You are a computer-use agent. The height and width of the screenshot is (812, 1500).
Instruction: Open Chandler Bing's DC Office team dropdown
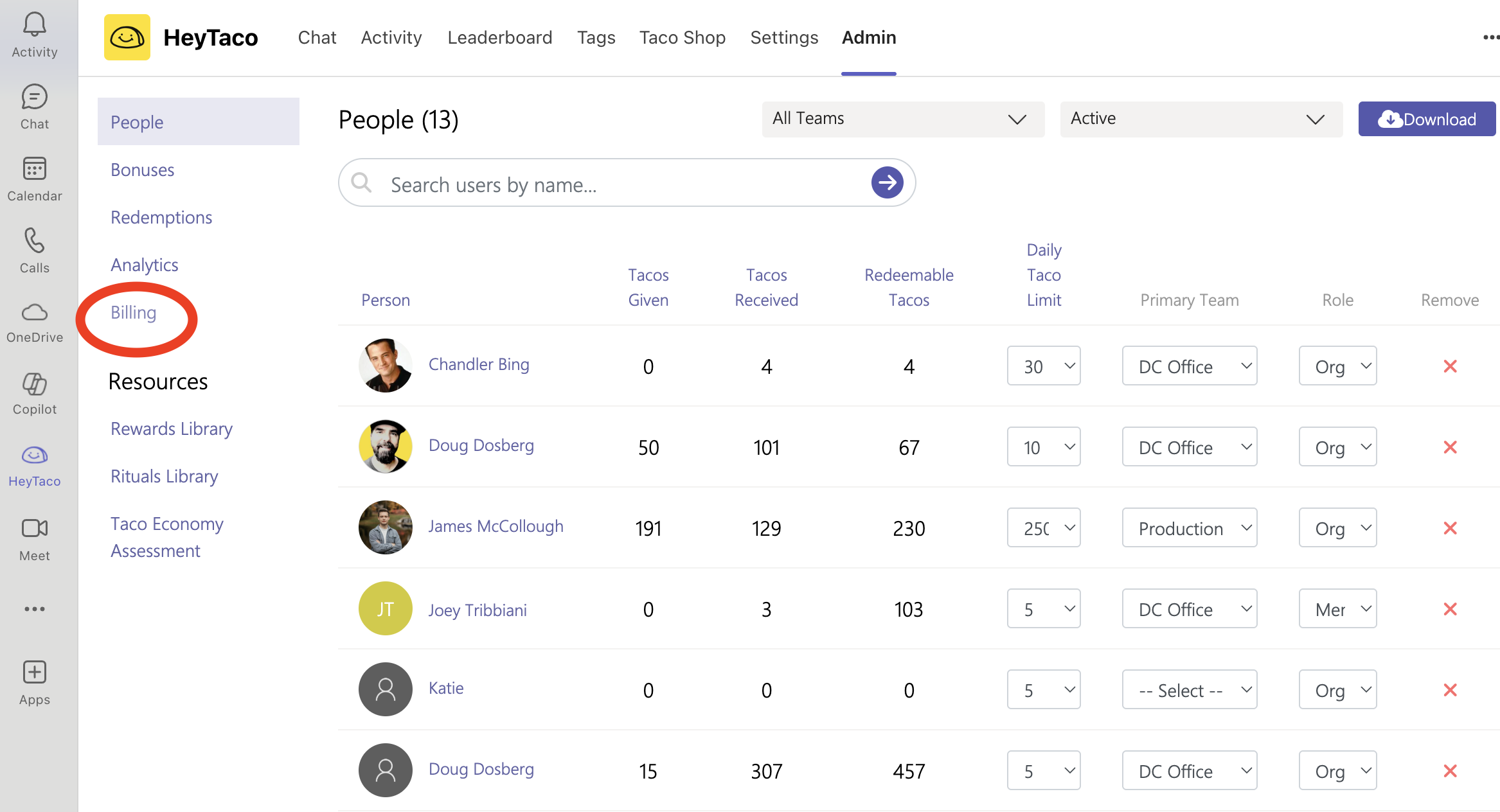point(1190,366)
